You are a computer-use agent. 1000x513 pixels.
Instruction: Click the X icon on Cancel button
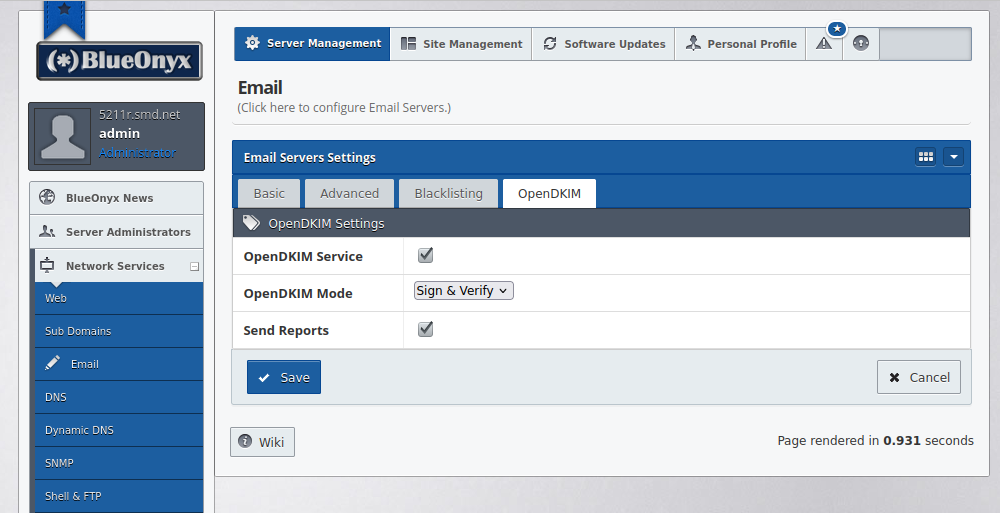point(894,378)
